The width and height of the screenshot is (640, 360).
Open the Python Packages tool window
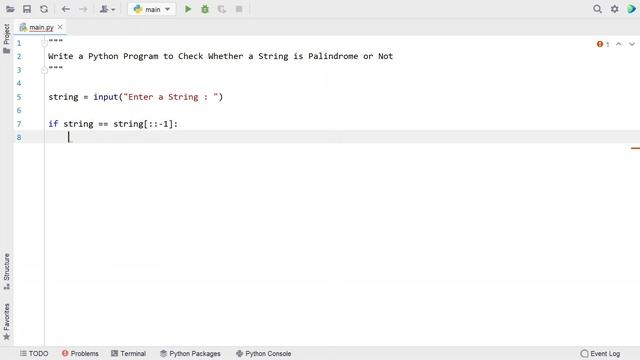[190, 353]
